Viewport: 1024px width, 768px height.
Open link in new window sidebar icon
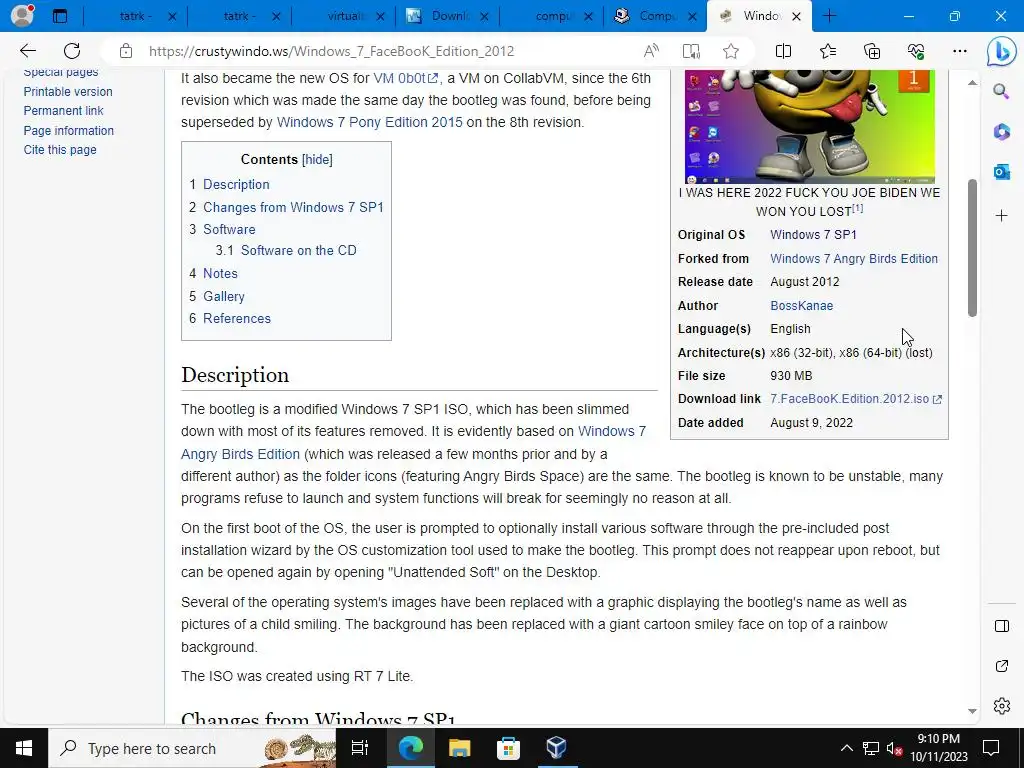click(x=1001, y=666)
